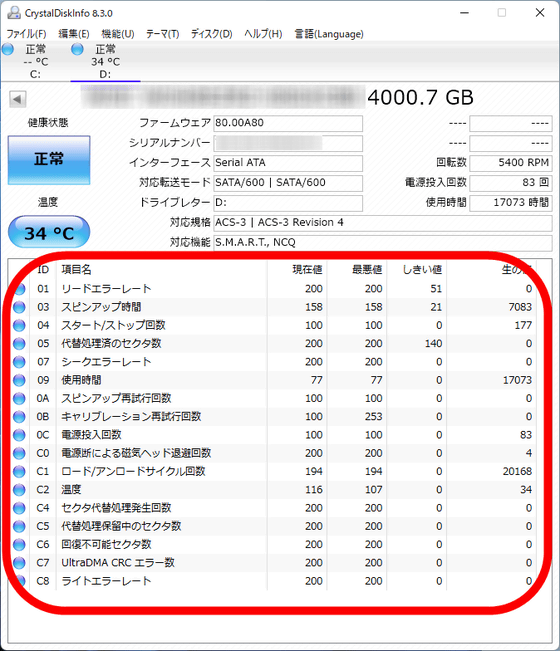
Task: Click the CrystalDiskInfo app icon in title bar
Action: point(14,13)
